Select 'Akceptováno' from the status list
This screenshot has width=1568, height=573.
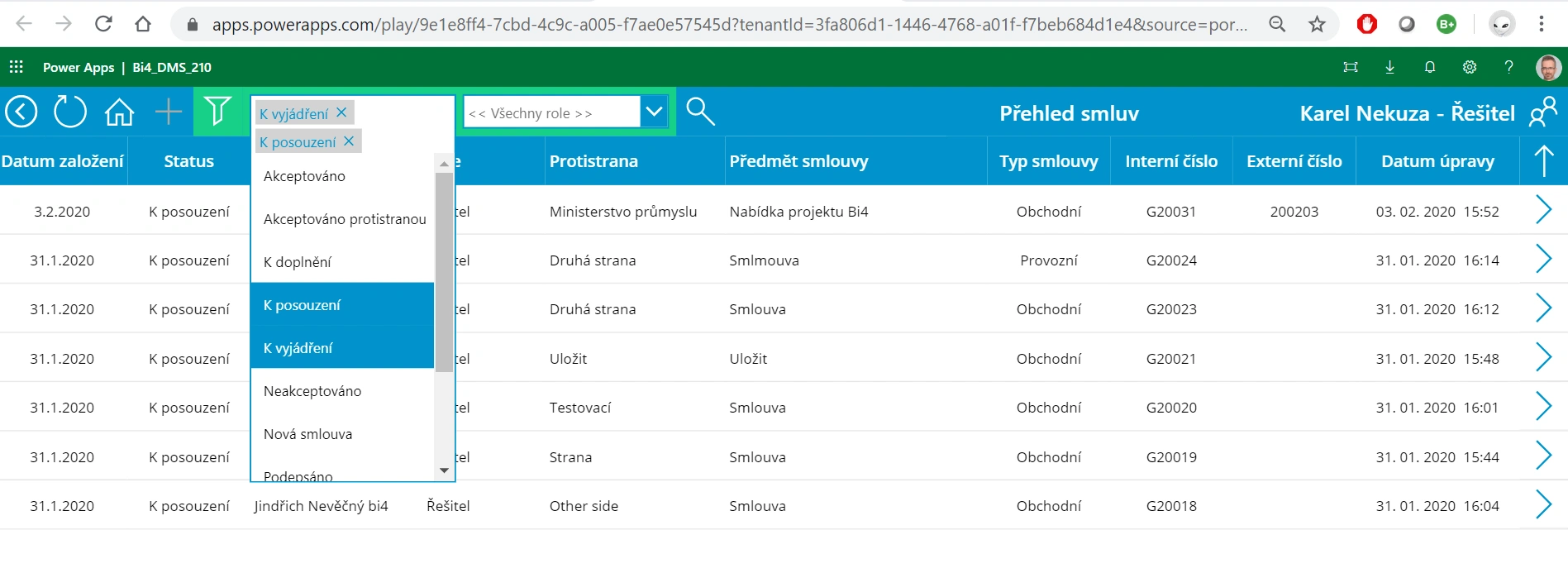[342, 176]
